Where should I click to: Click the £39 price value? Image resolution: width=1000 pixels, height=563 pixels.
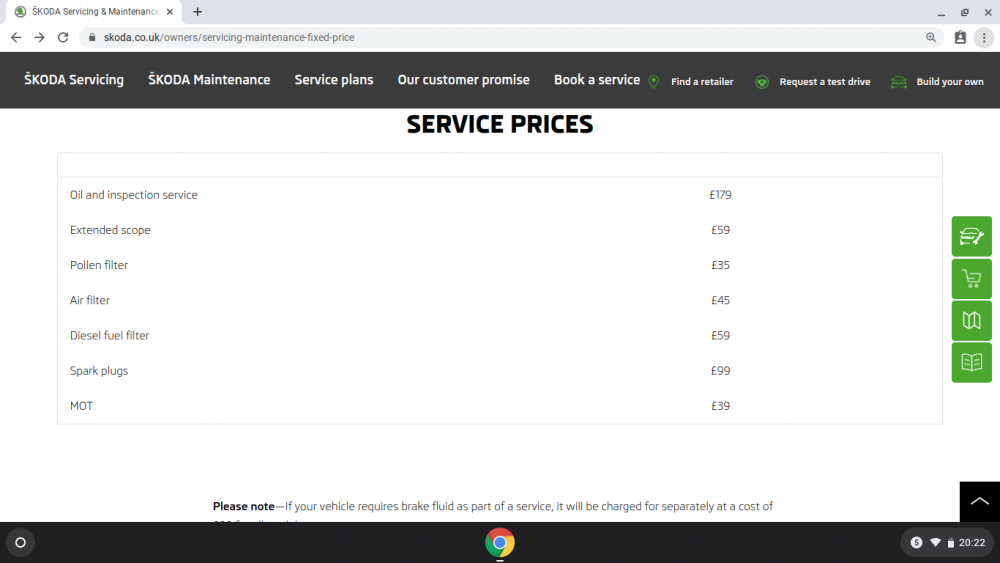(x=721, y=406)
